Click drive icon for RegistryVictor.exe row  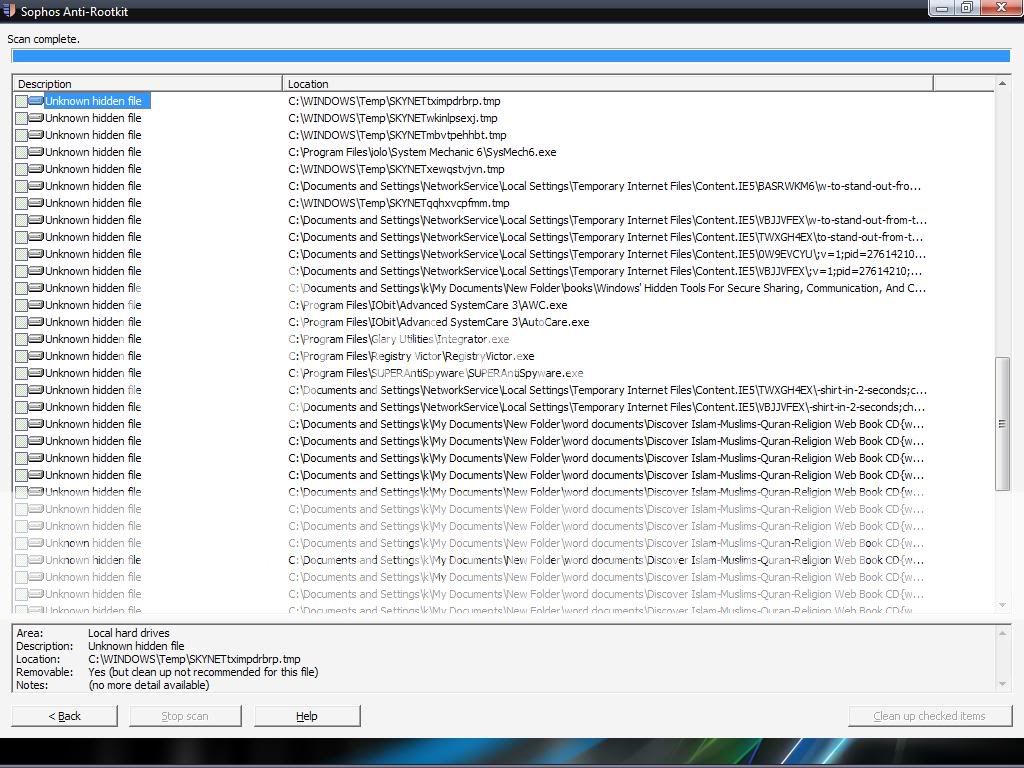(36, 355)
